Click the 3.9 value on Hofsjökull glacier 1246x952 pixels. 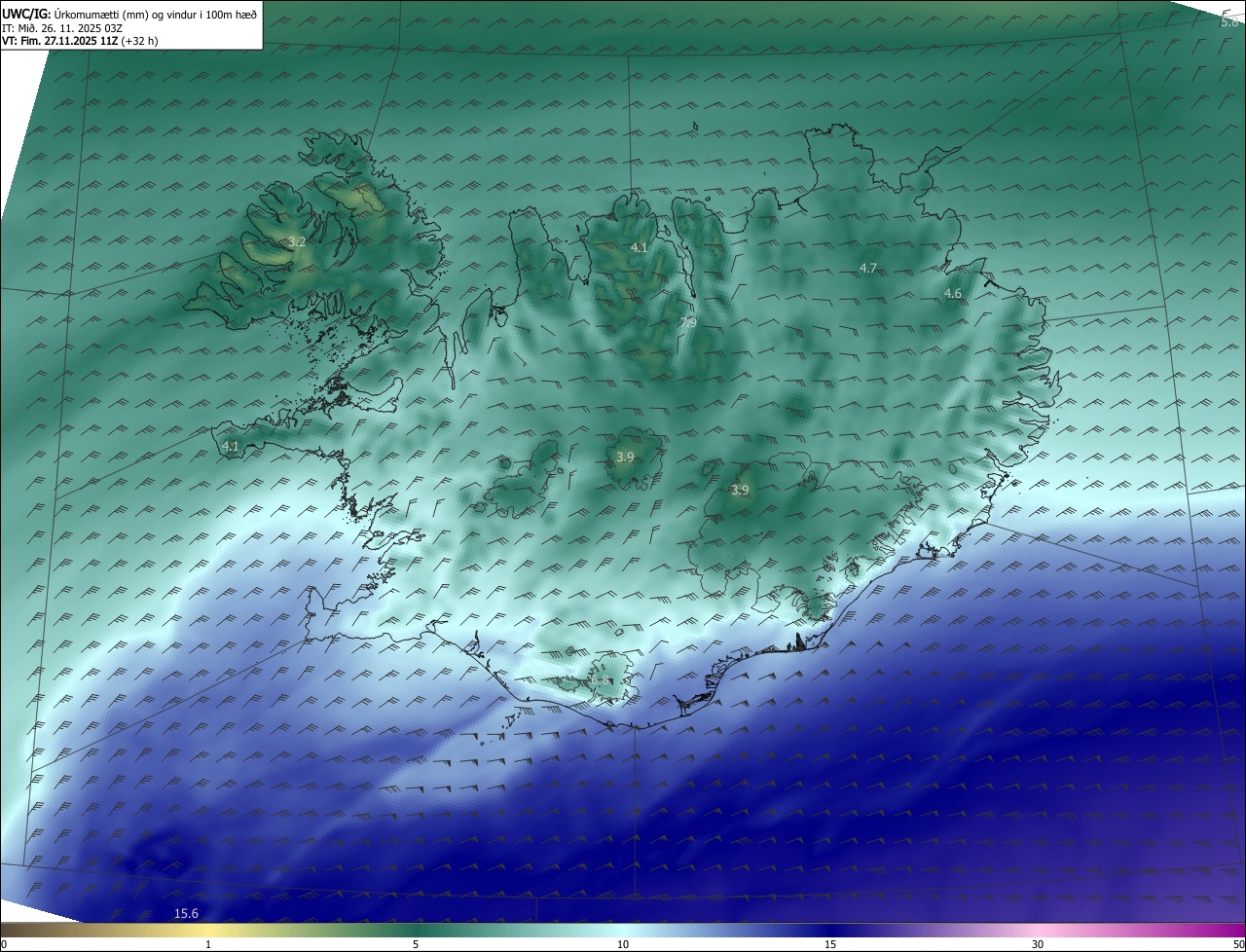click(625, 457)
